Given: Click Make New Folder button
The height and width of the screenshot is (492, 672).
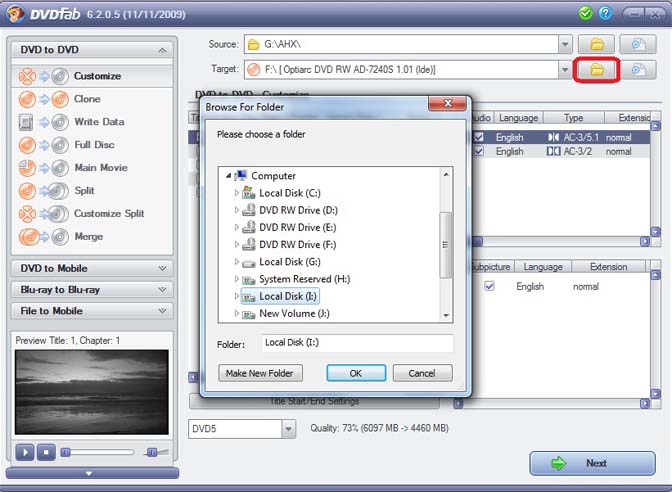Looking at the screenshot, I should (x=260, y=373).
